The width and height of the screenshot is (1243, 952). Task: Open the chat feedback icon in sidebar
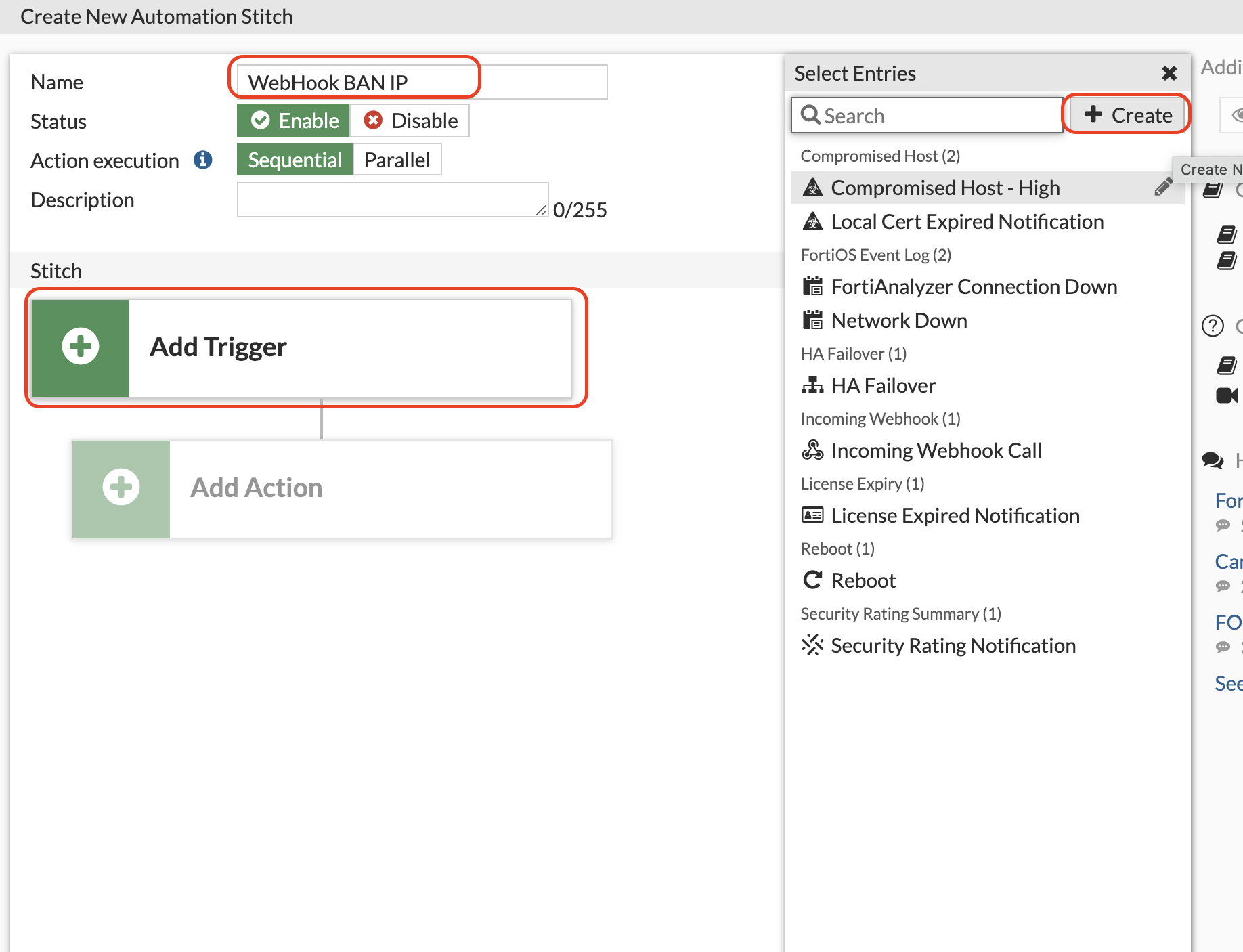tap(1212, 461)
